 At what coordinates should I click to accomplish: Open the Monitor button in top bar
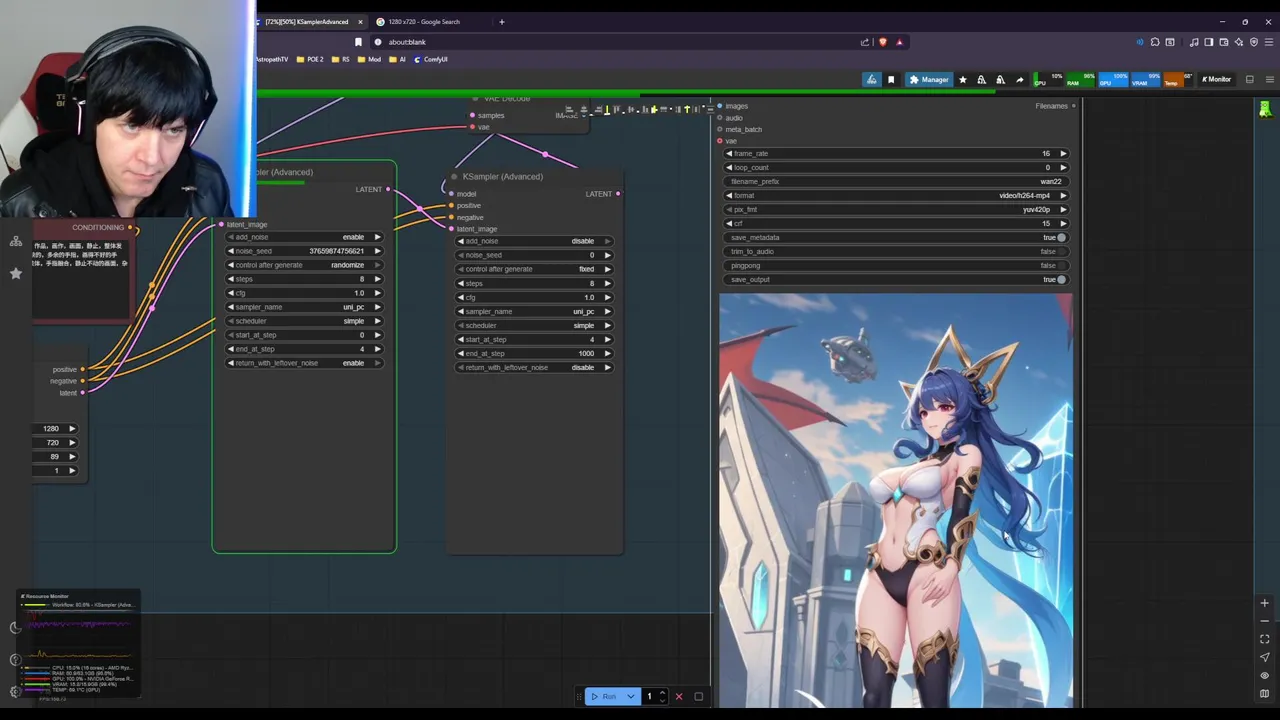[1217, 79]
